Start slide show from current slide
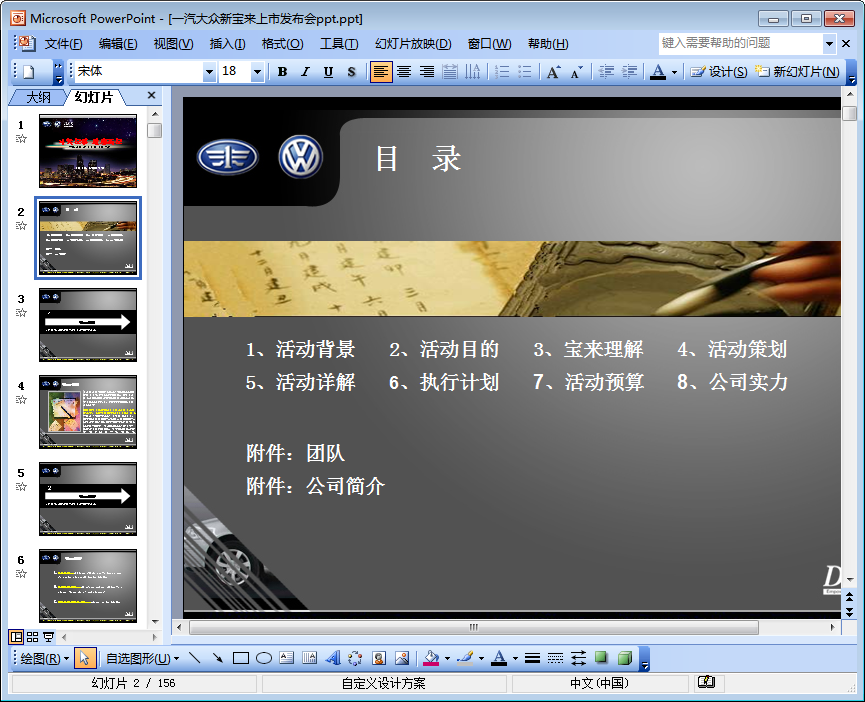 point(49,637)
